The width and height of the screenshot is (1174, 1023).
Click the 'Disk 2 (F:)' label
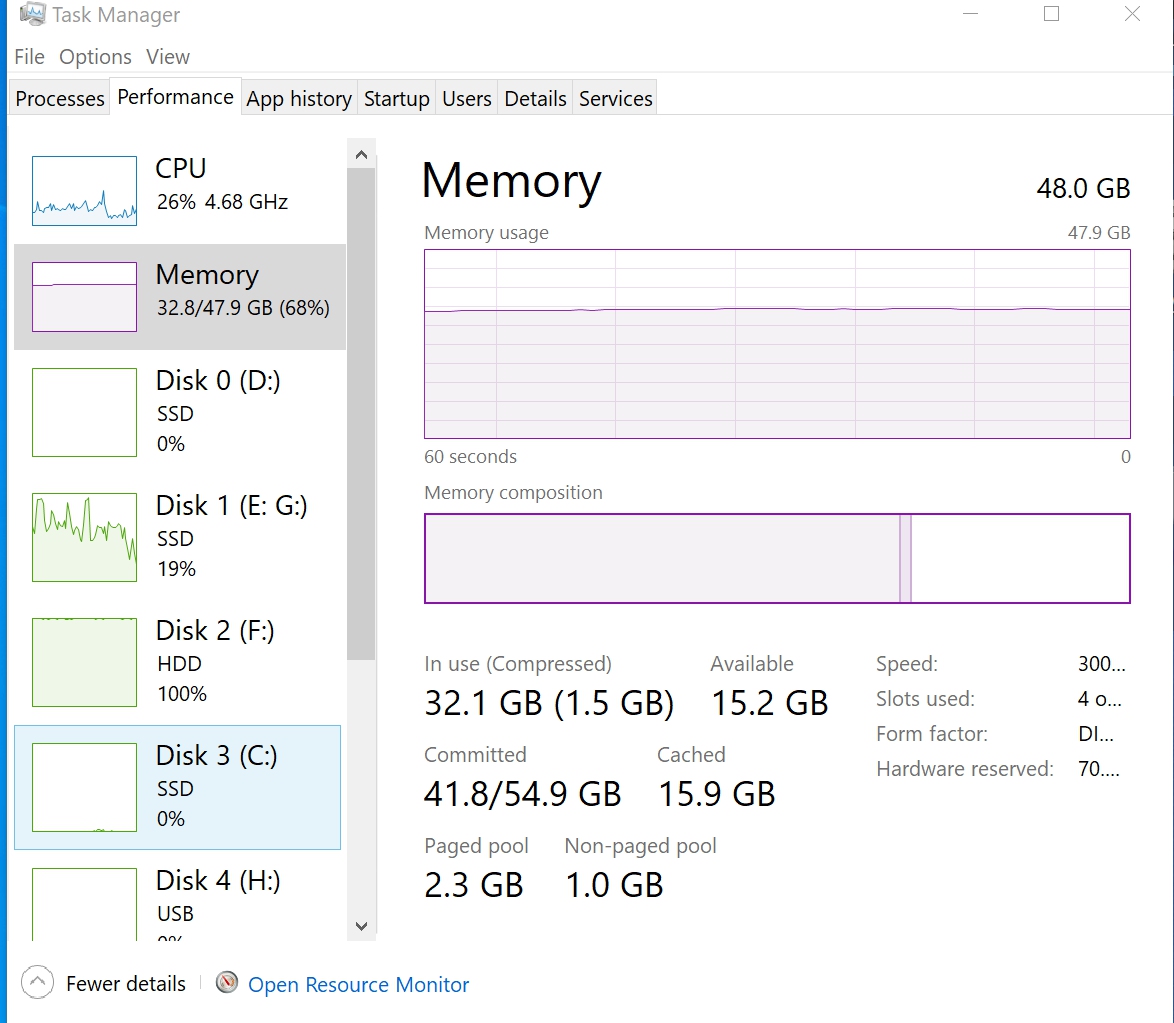(215, 631)
